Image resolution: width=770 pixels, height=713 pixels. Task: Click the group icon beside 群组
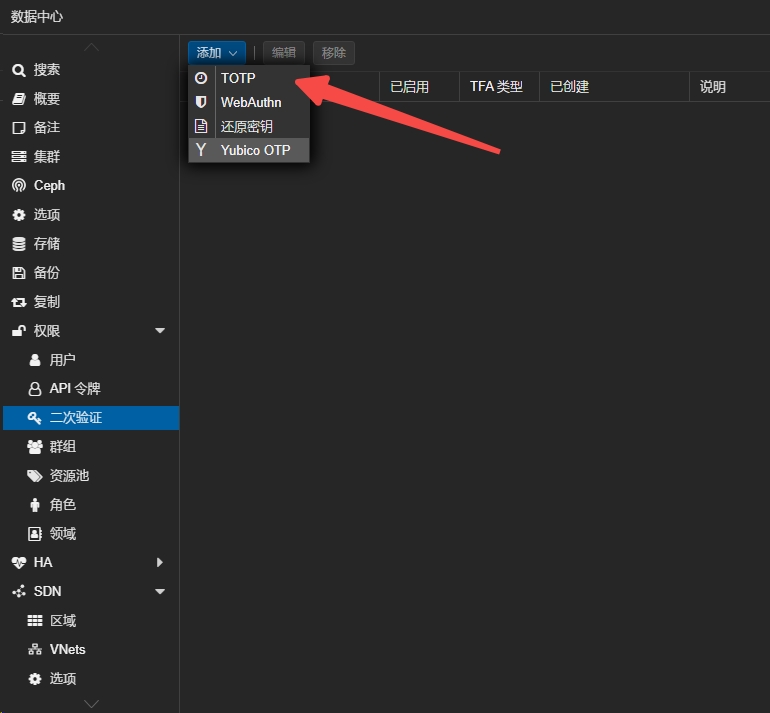click(x=35, y=447)
